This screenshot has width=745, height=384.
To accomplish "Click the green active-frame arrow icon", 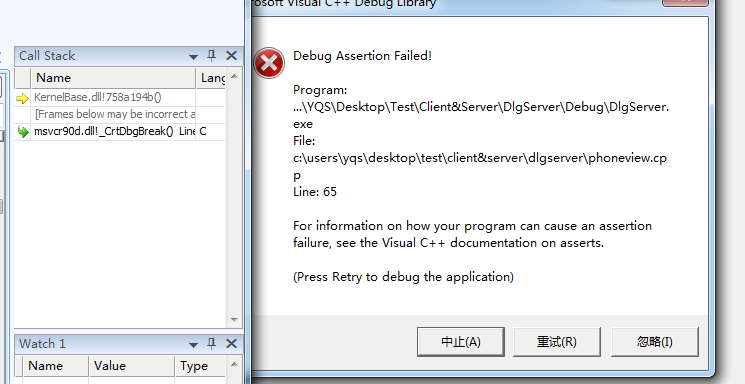I will [22, 132].
